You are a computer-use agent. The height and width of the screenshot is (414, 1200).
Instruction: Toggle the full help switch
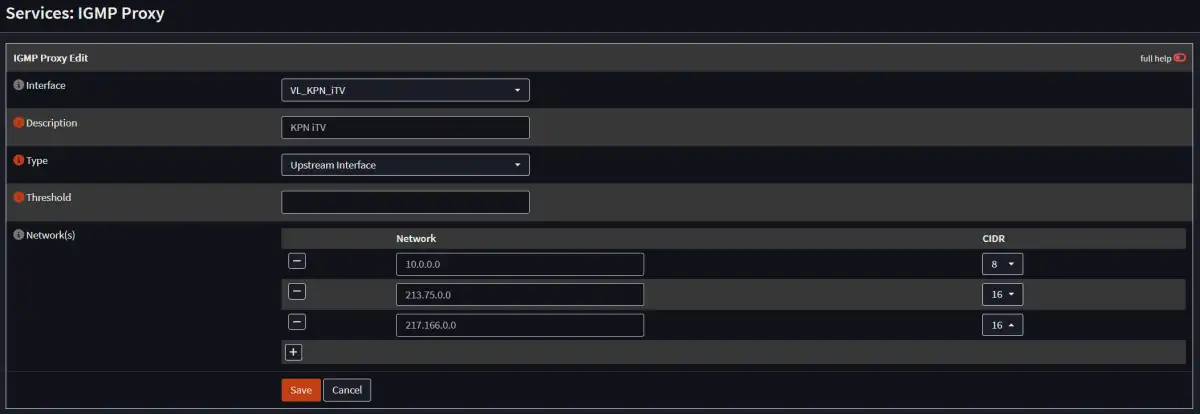pos(1179,58)
